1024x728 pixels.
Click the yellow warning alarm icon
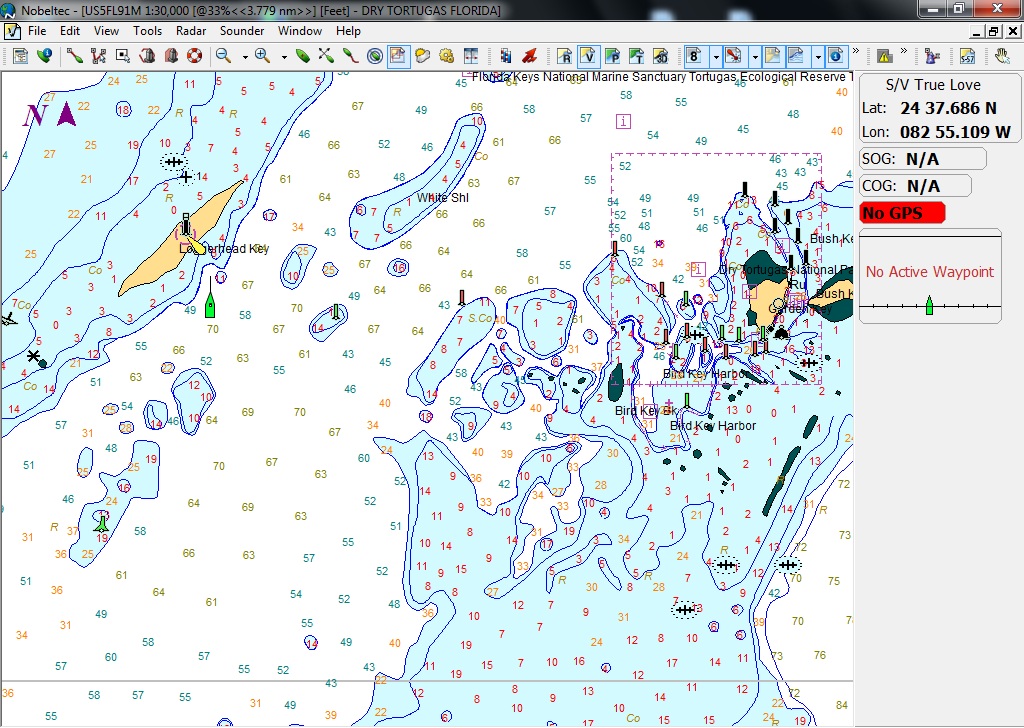point(884,56)
